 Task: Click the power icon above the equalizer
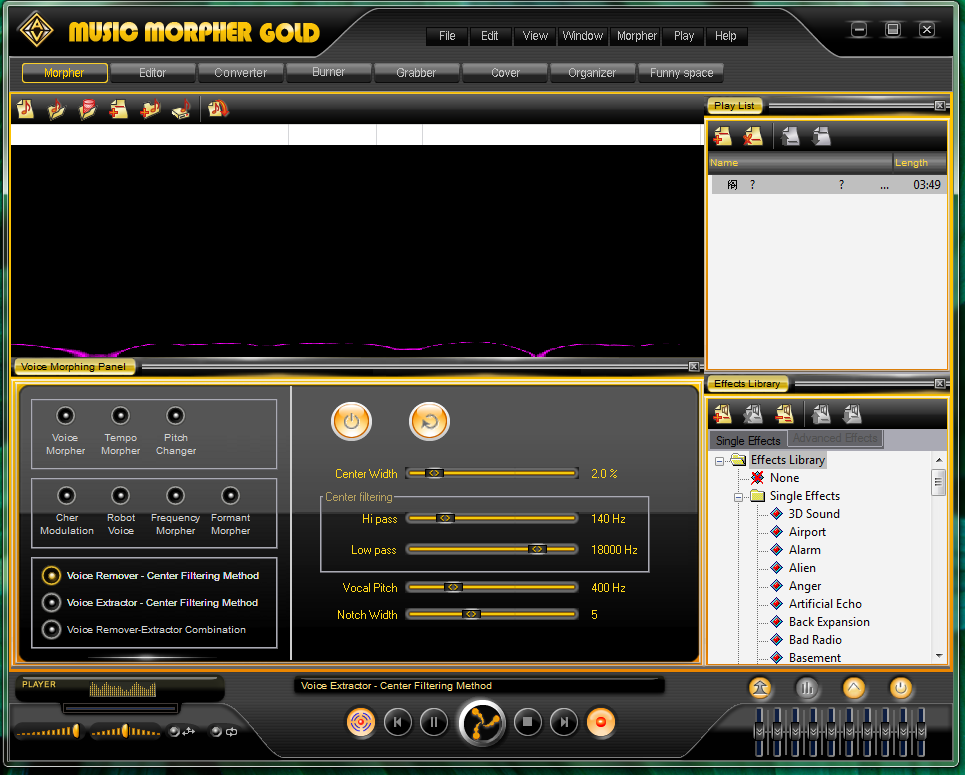pos(901,688)
